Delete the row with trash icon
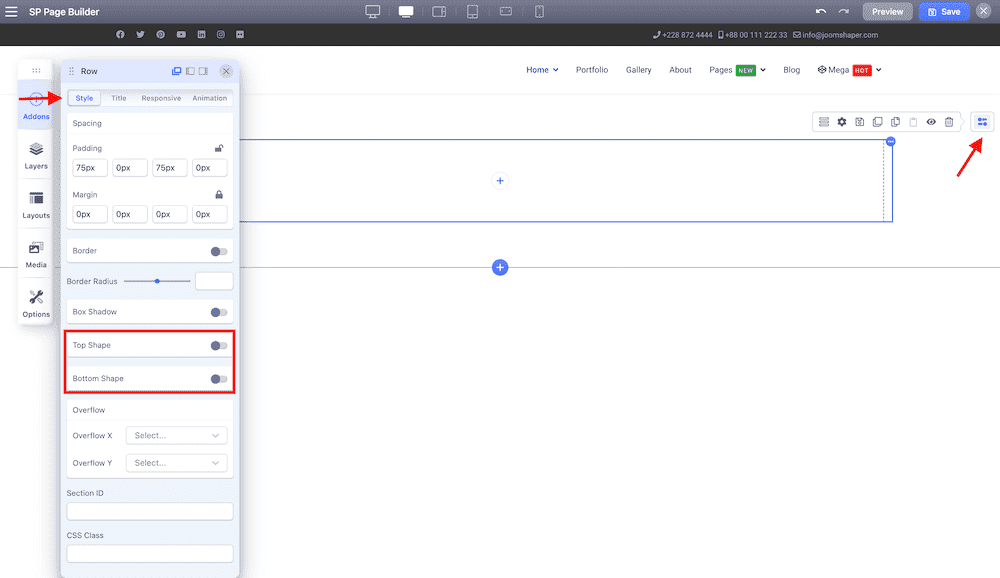1000x578 pixels. point(949,122)
